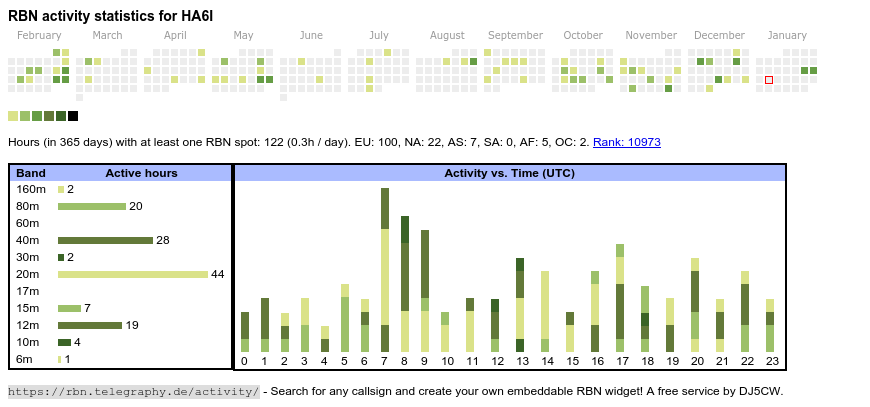Select the activity bar at hour 8

tap(405, 284)
